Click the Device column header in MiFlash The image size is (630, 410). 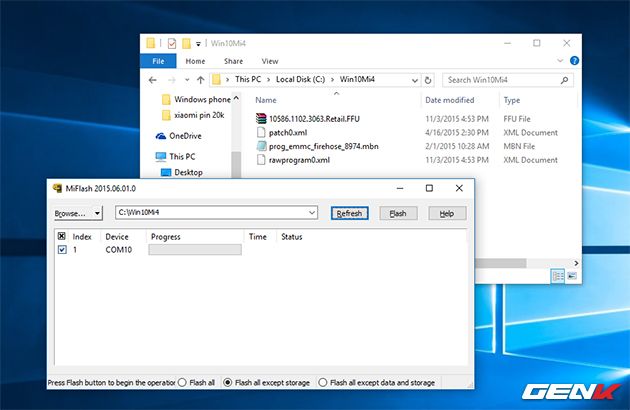pos(117,237)
